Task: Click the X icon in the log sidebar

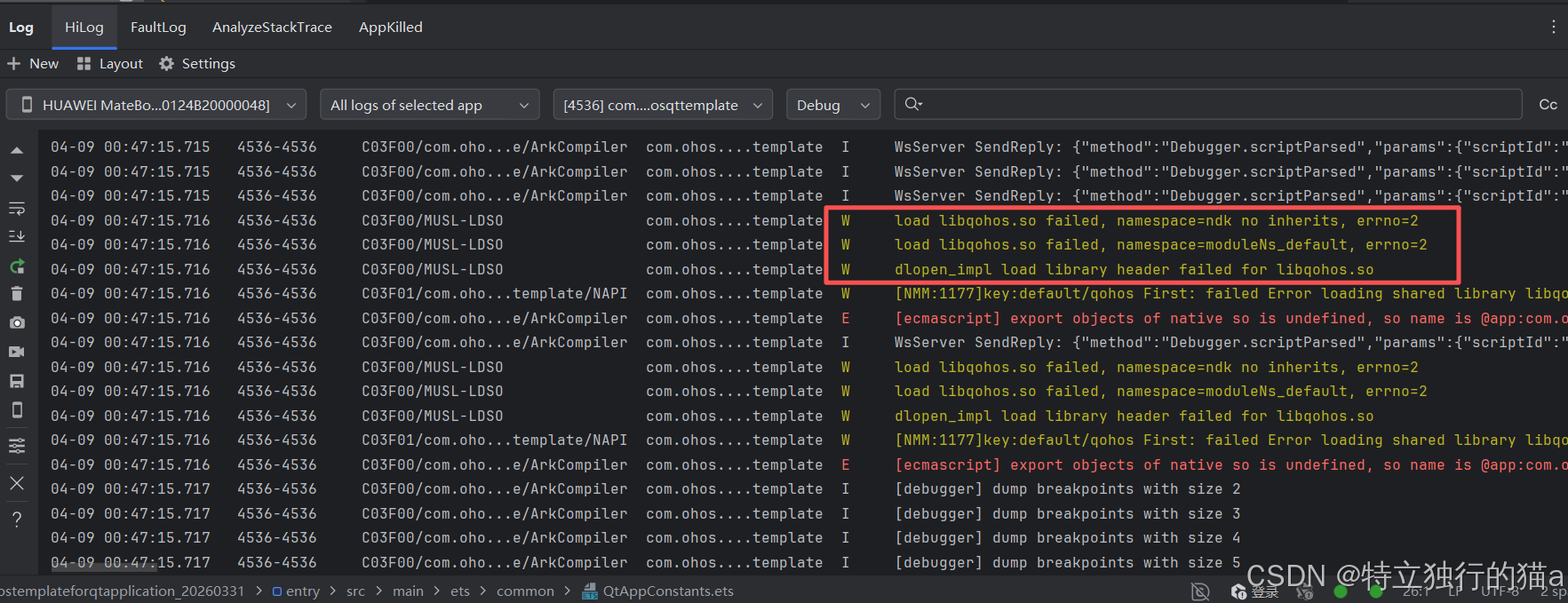Action: coord(17,483)
